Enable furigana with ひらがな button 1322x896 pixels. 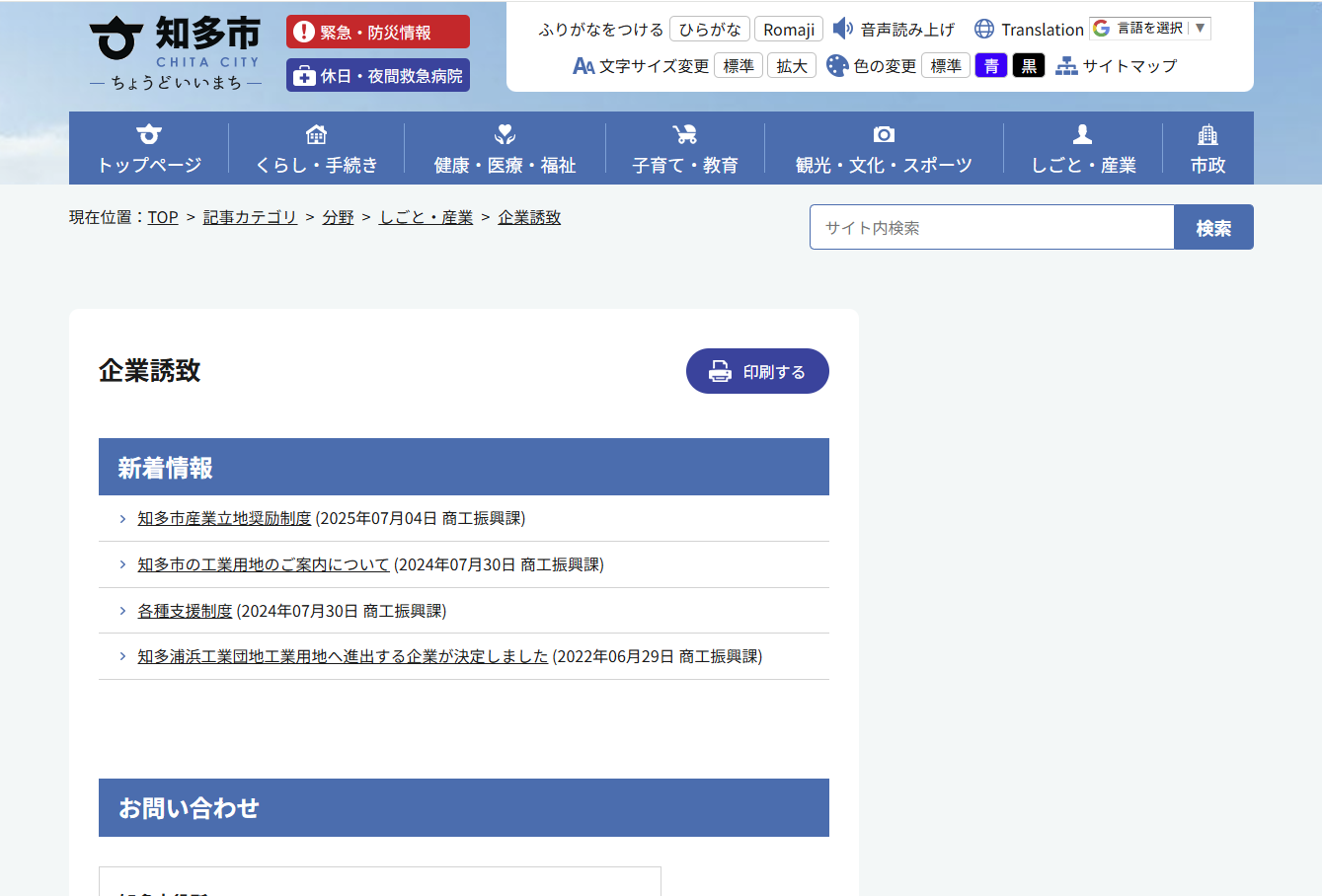click(x=710, y=30)
